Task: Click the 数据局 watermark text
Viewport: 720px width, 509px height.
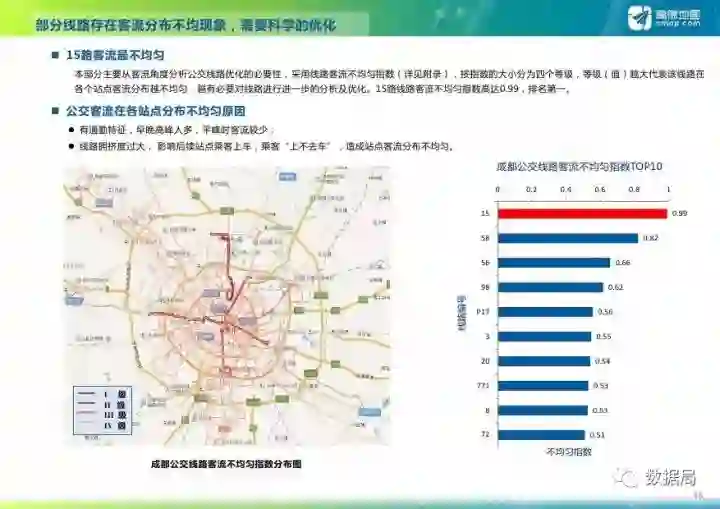Action: pyautogui.click(x=670, y=478)
